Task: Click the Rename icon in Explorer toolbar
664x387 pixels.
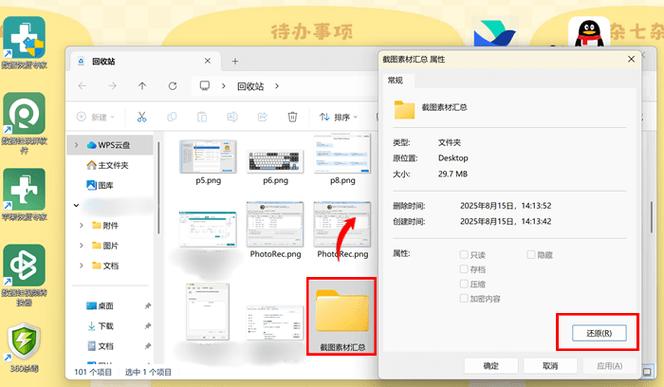Action: [x=232, y=117]
